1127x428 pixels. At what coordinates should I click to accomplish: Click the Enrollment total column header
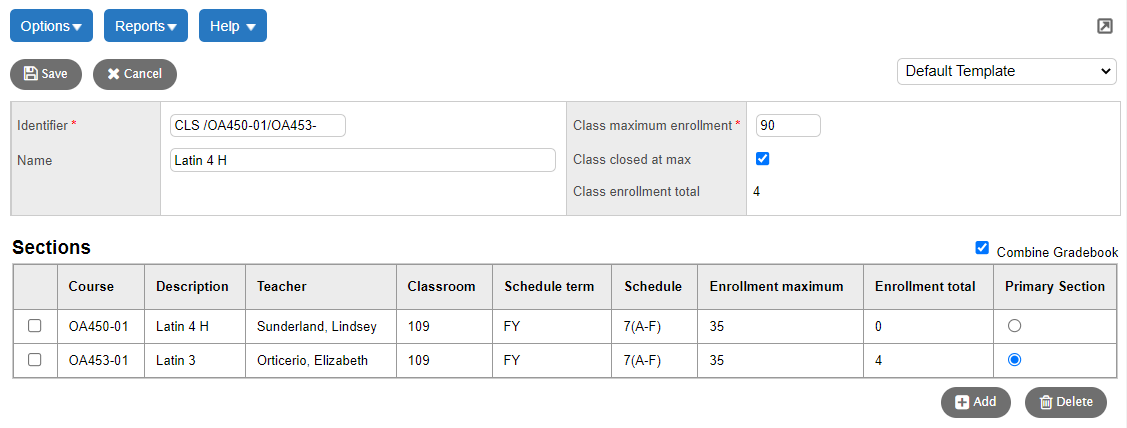tap(925, 286)
